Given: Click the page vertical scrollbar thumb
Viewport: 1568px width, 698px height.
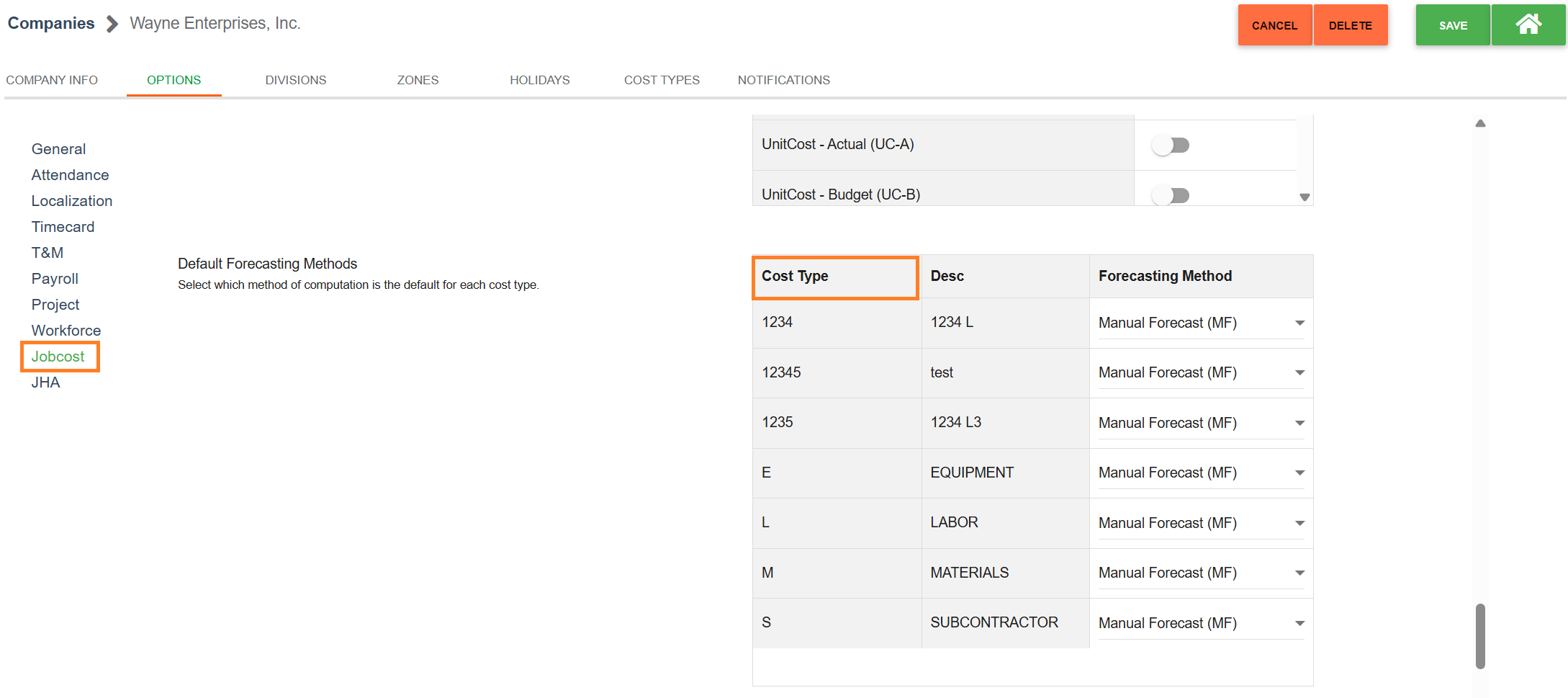Looking at the screenshot, I should coord(1479,635).
